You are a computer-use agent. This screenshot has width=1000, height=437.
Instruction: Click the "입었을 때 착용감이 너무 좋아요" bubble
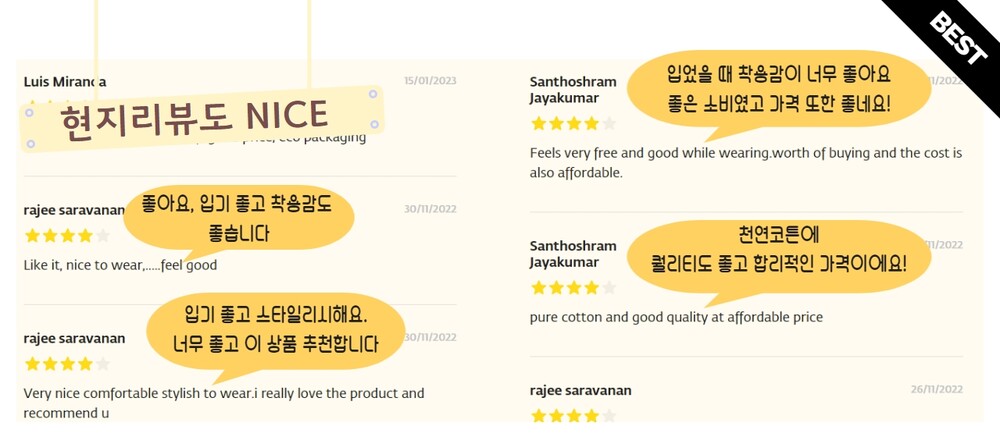(779, 89)
